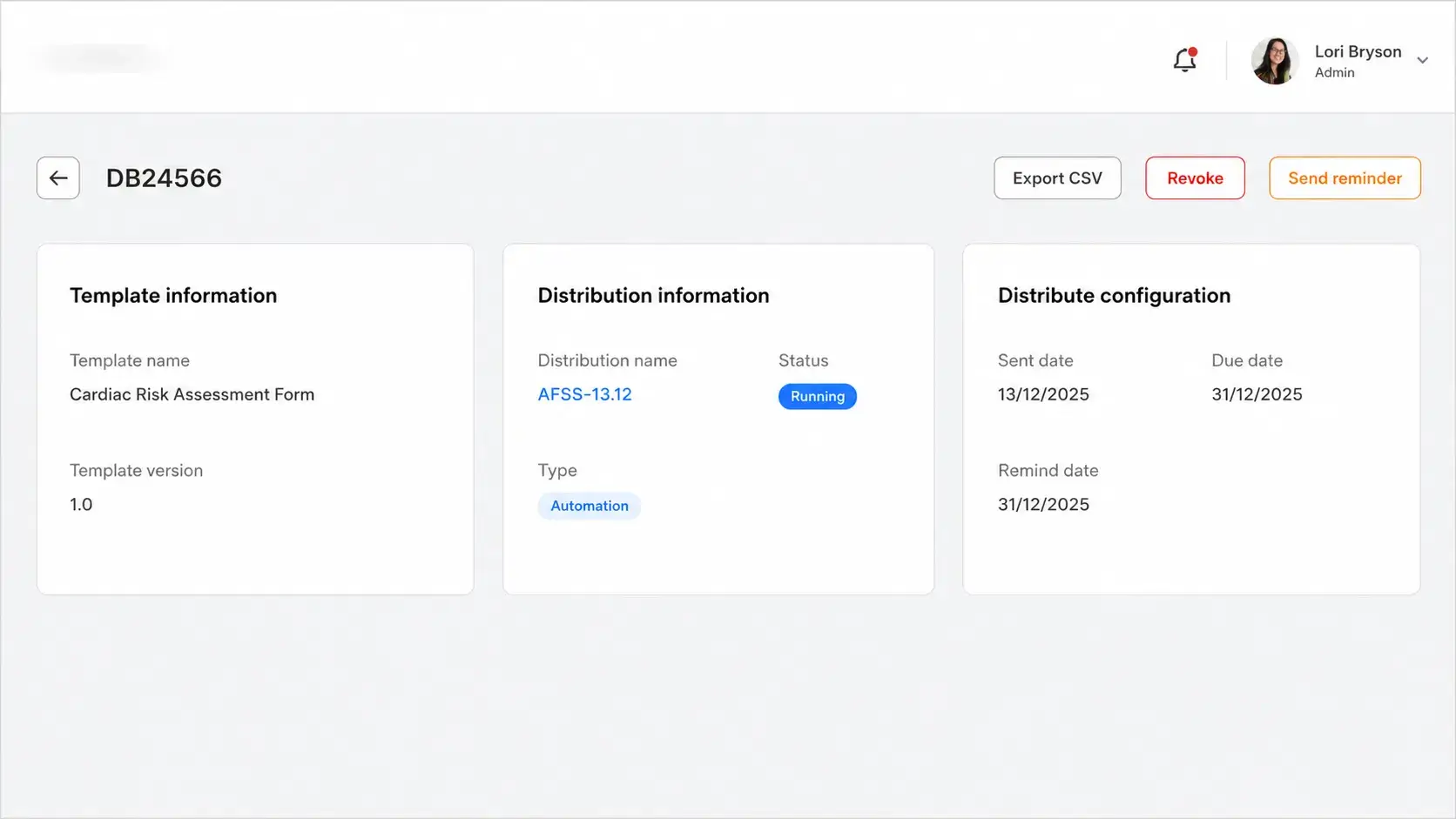1456x819 pixels.
Task: Click the Sent date label
Action: pos(1035,360)
